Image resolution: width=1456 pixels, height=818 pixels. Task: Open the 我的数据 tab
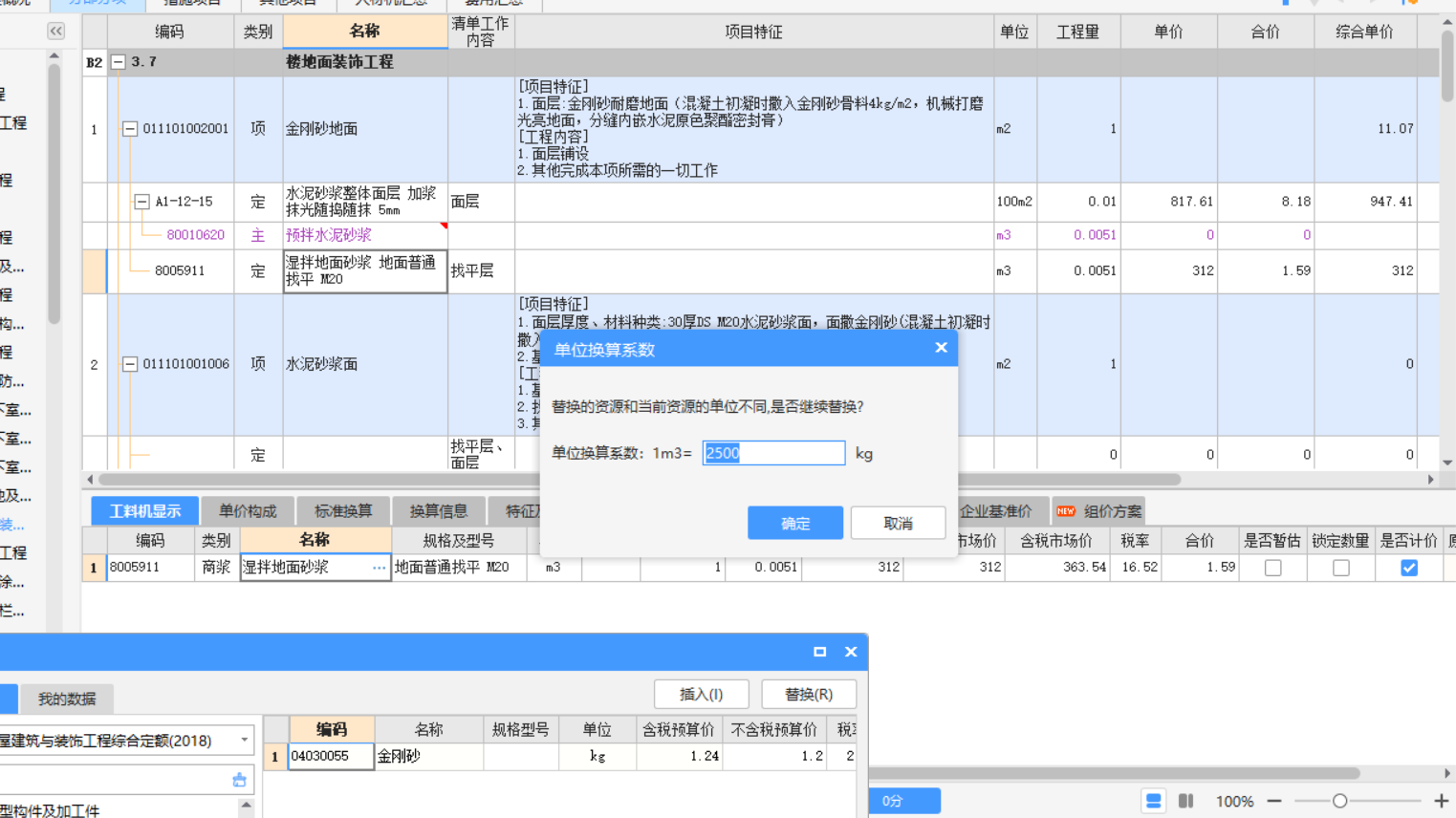click(67, 699)
